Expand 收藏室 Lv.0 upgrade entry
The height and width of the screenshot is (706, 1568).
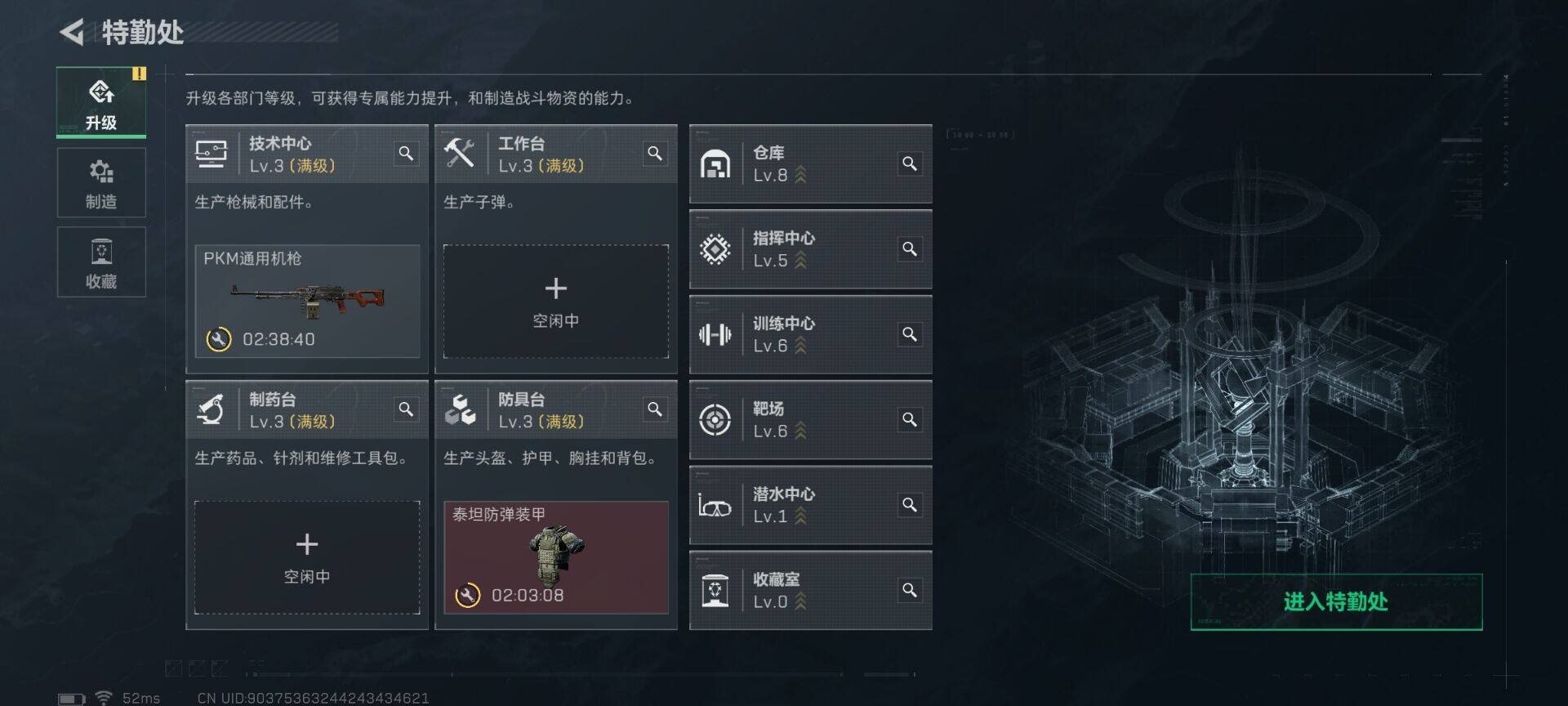pyautogui.click(x=811, y=591)
